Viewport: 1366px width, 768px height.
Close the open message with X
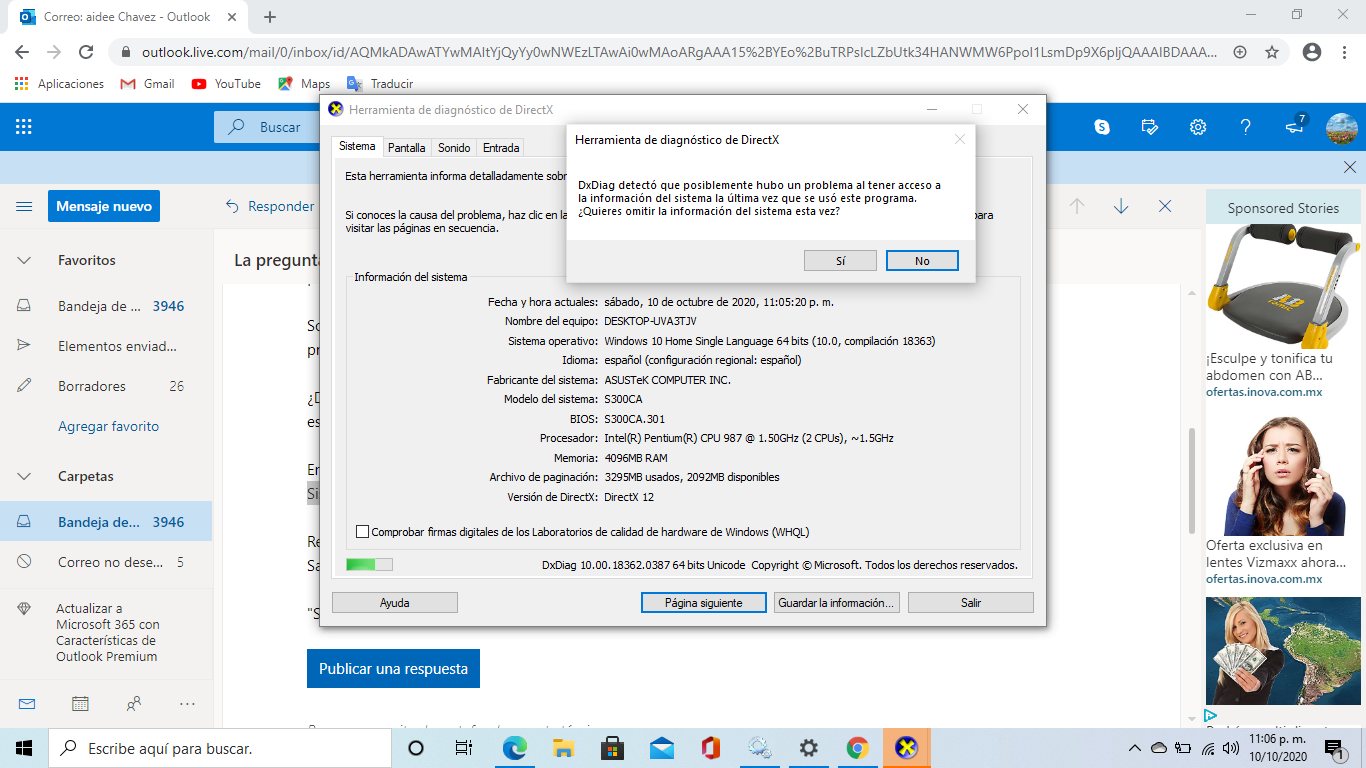(1165, 206)
